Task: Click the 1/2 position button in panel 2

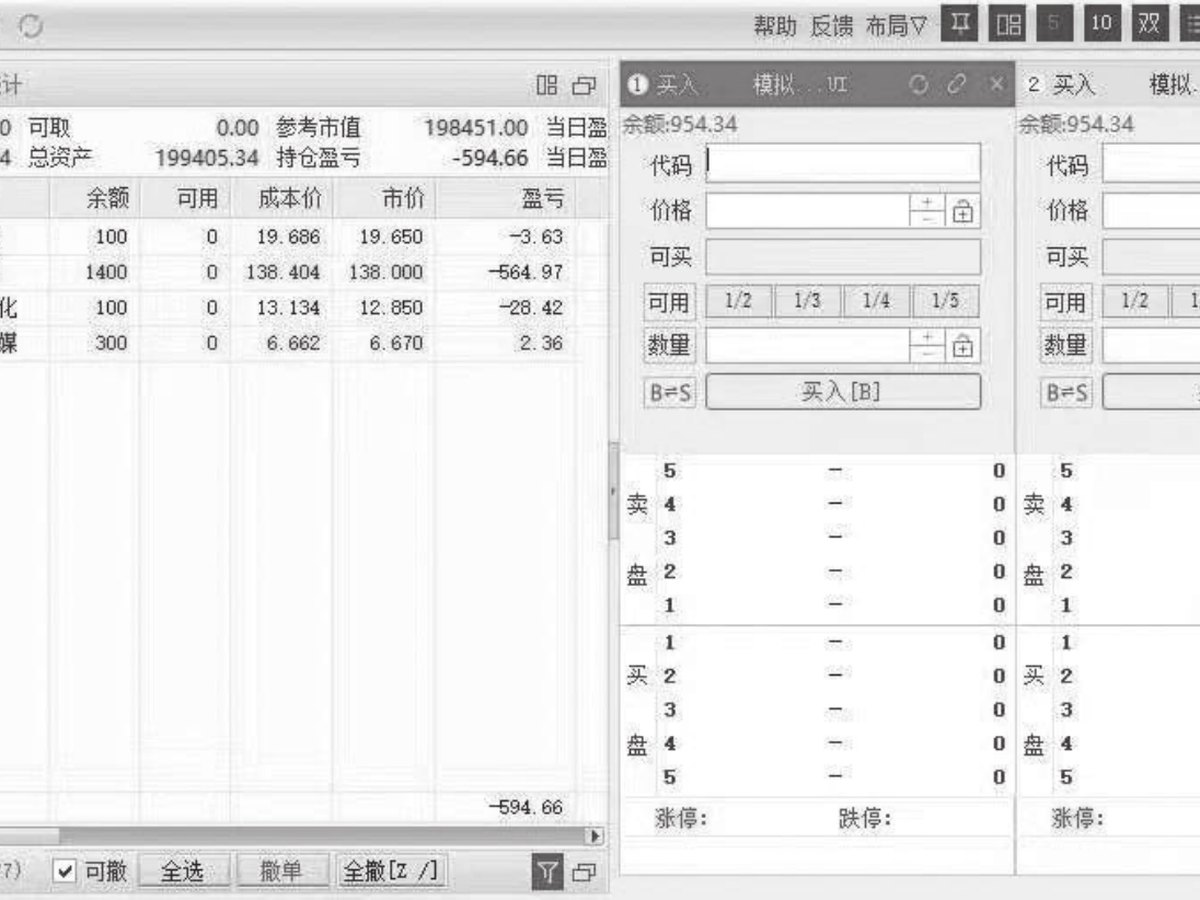Action: tap(1136, 302)
